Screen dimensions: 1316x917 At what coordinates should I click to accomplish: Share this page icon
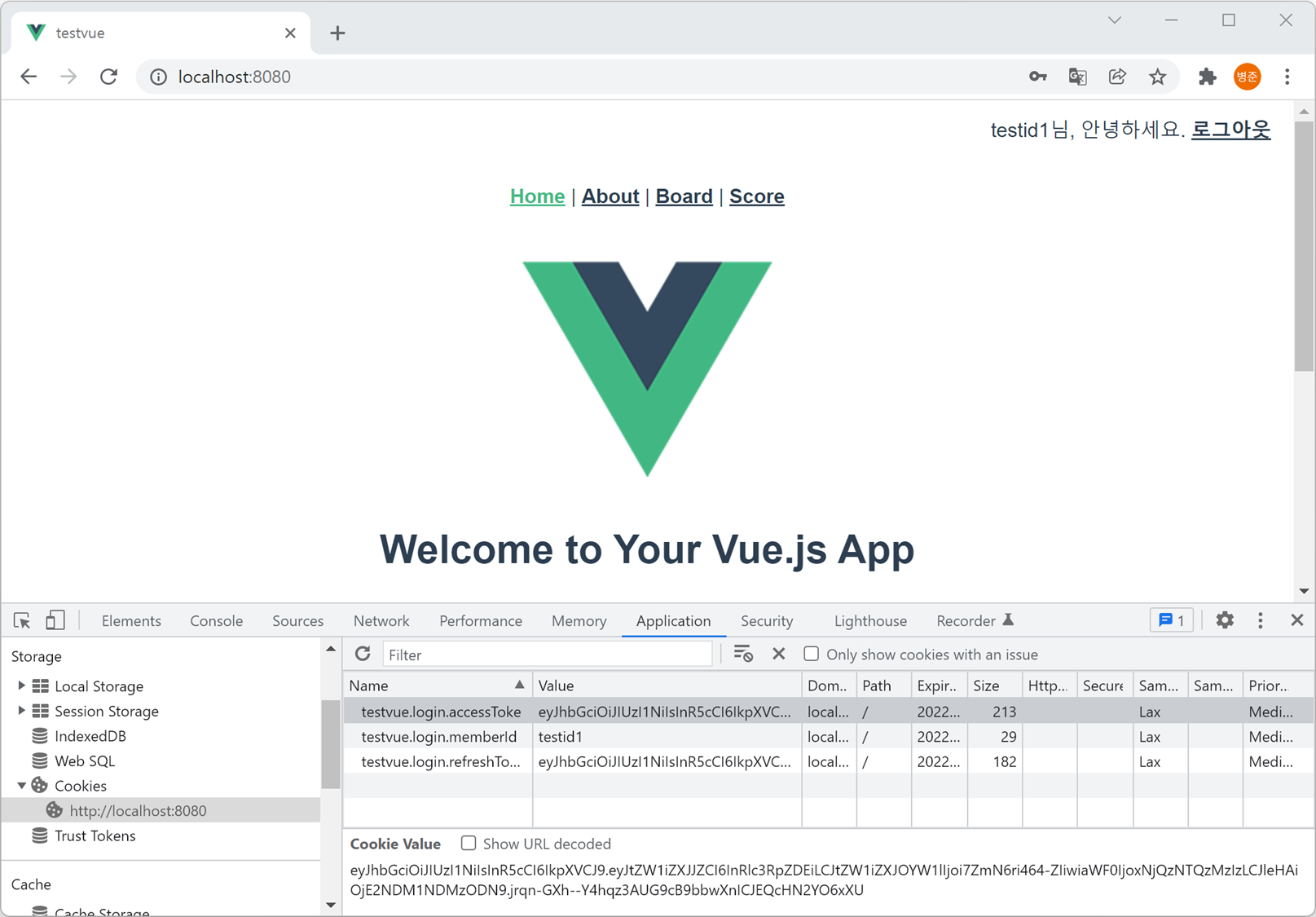1117,77
